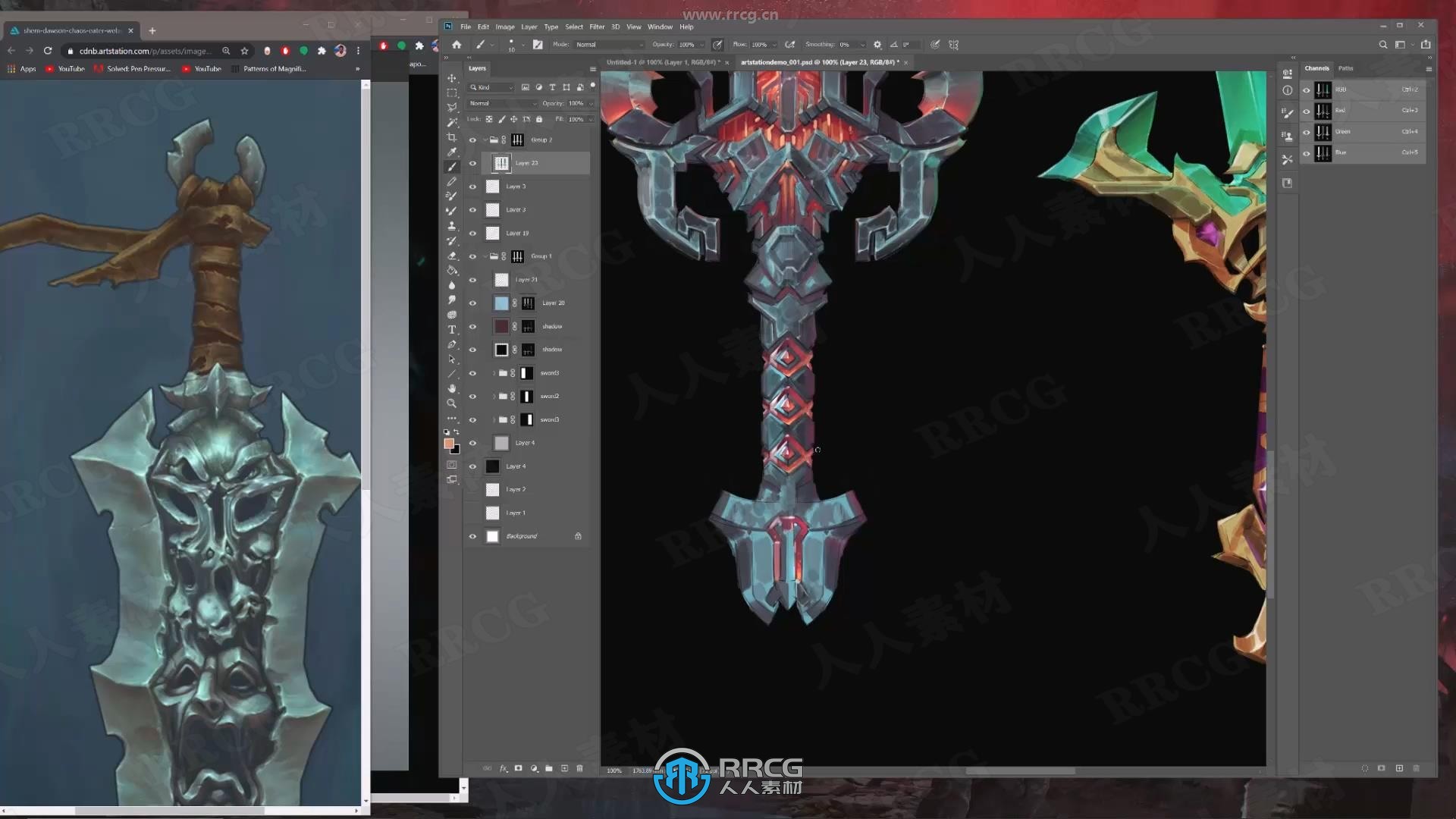Image resolution: width=1456 pixels, height=819 pixels.
Task: Select the Horizontal Type tool
Action: pyautogui.click(x=452, y=330)
